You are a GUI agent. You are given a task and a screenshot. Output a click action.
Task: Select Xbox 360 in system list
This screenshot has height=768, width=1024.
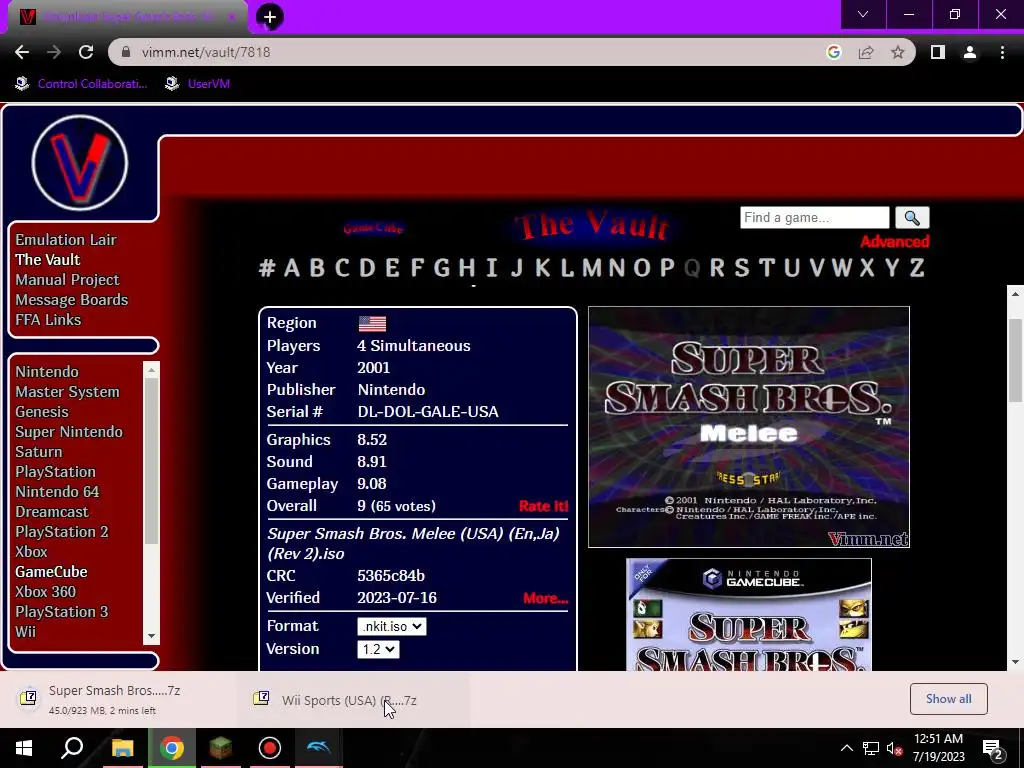pos(46,592)
